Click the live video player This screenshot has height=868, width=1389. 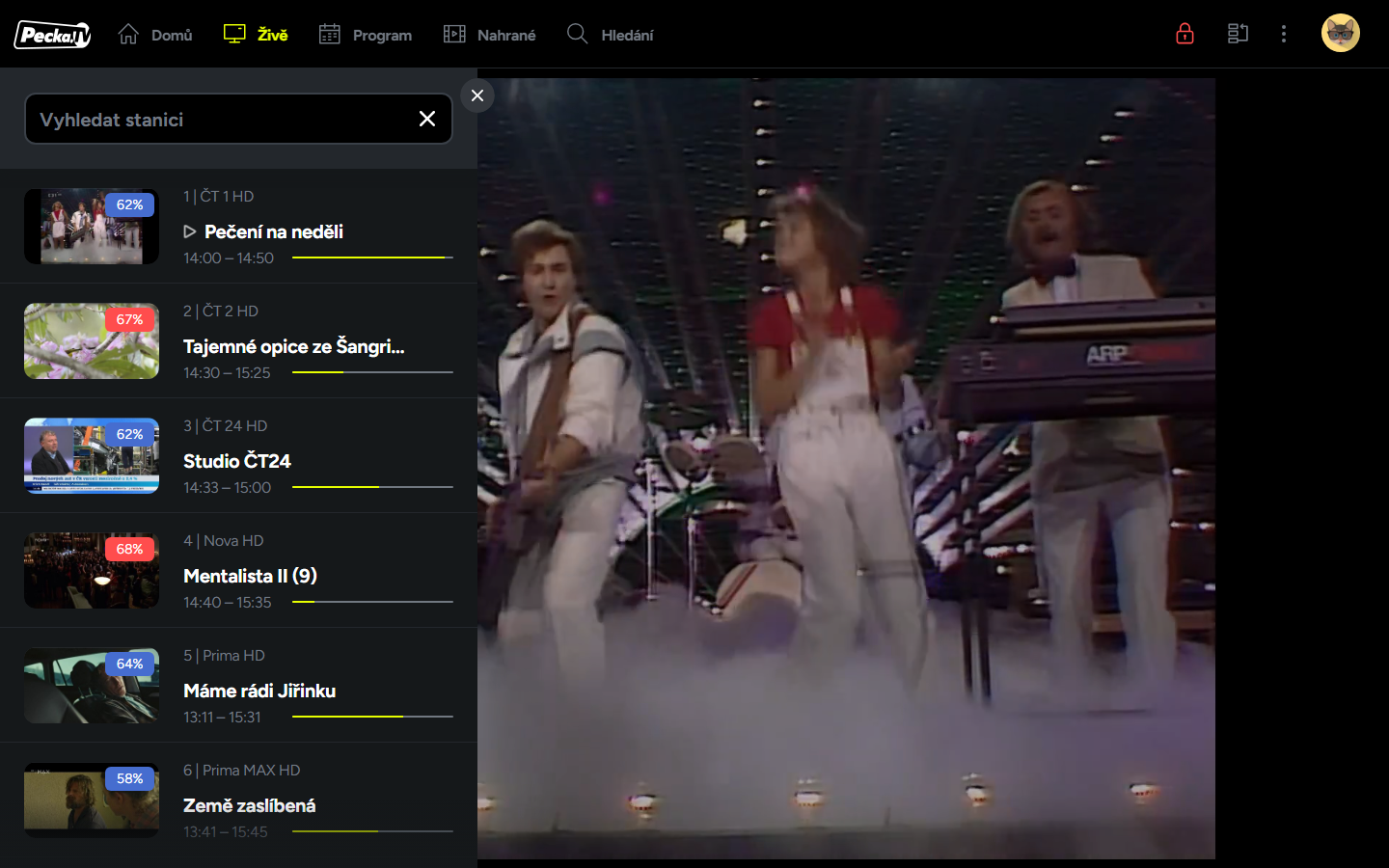[x=846, y=469]
